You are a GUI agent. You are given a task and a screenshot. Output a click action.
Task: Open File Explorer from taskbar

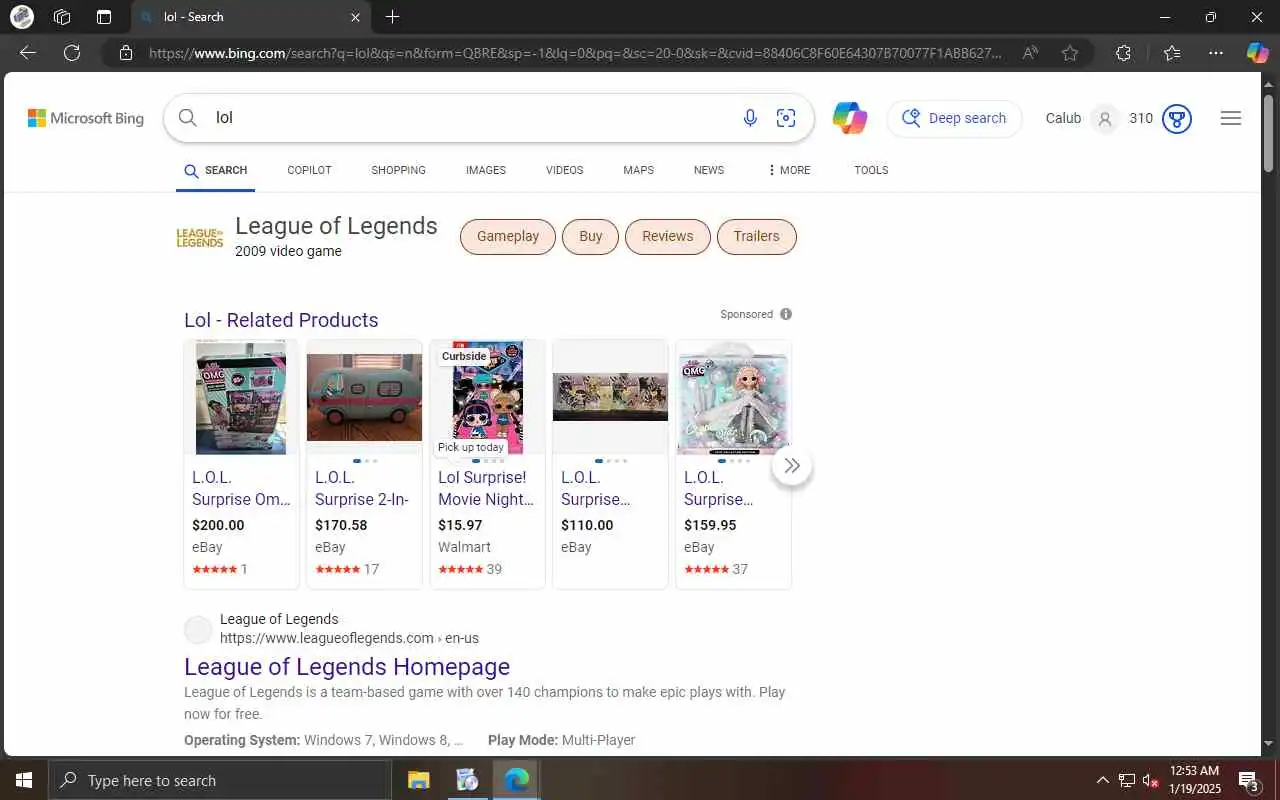tap(418, 780)
